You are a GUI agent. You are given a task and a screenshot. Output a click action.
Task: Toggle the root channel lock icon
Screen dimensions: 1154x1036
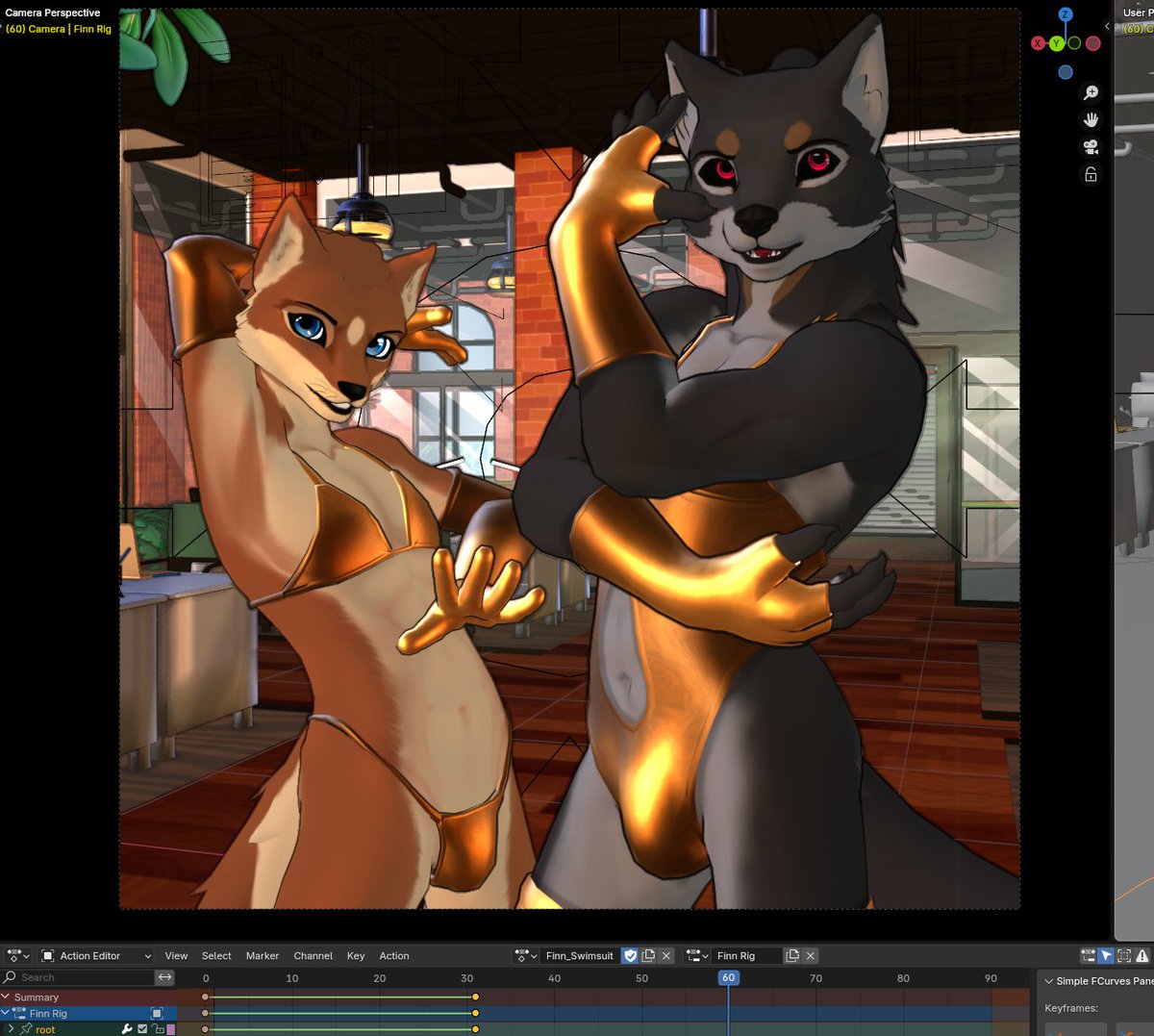158,1029
